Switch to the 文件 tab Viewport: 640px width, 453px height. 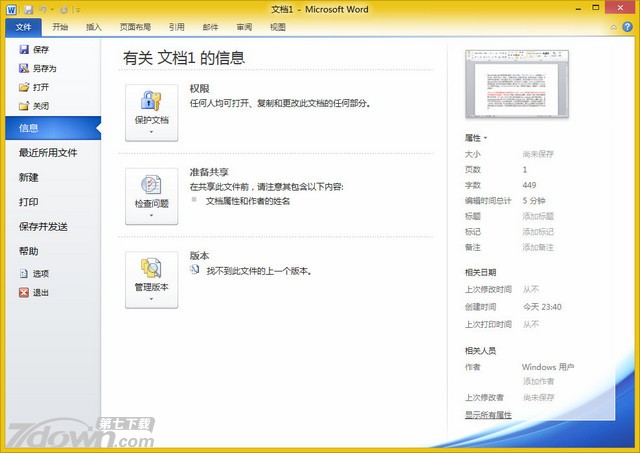click(x=23, y=27)
